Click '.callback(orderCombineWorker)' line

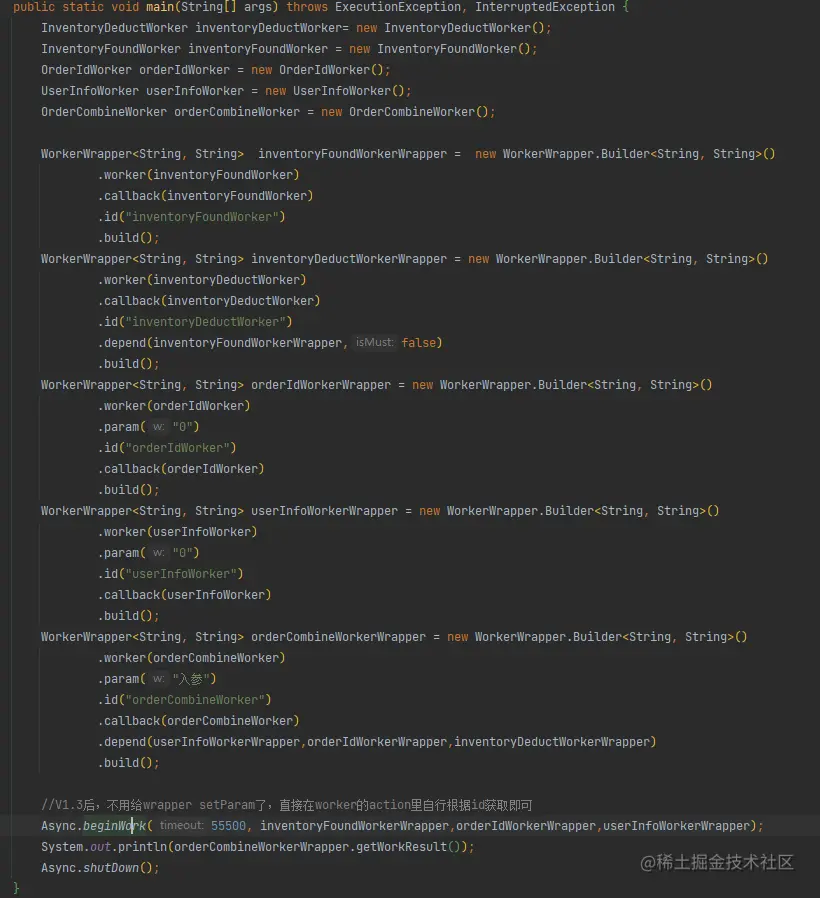[199, 721]
